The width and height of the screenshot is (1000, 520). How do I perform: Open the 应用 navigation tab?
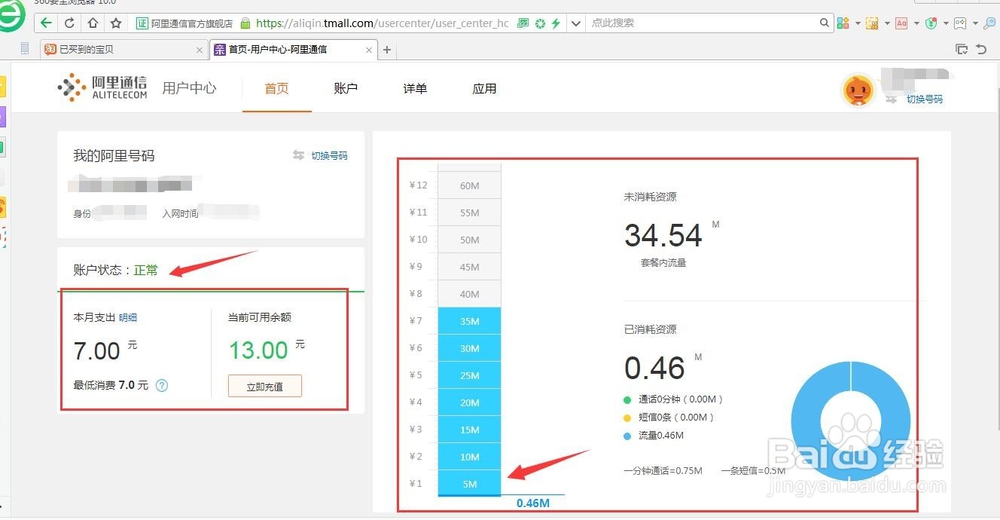(484, 89)
